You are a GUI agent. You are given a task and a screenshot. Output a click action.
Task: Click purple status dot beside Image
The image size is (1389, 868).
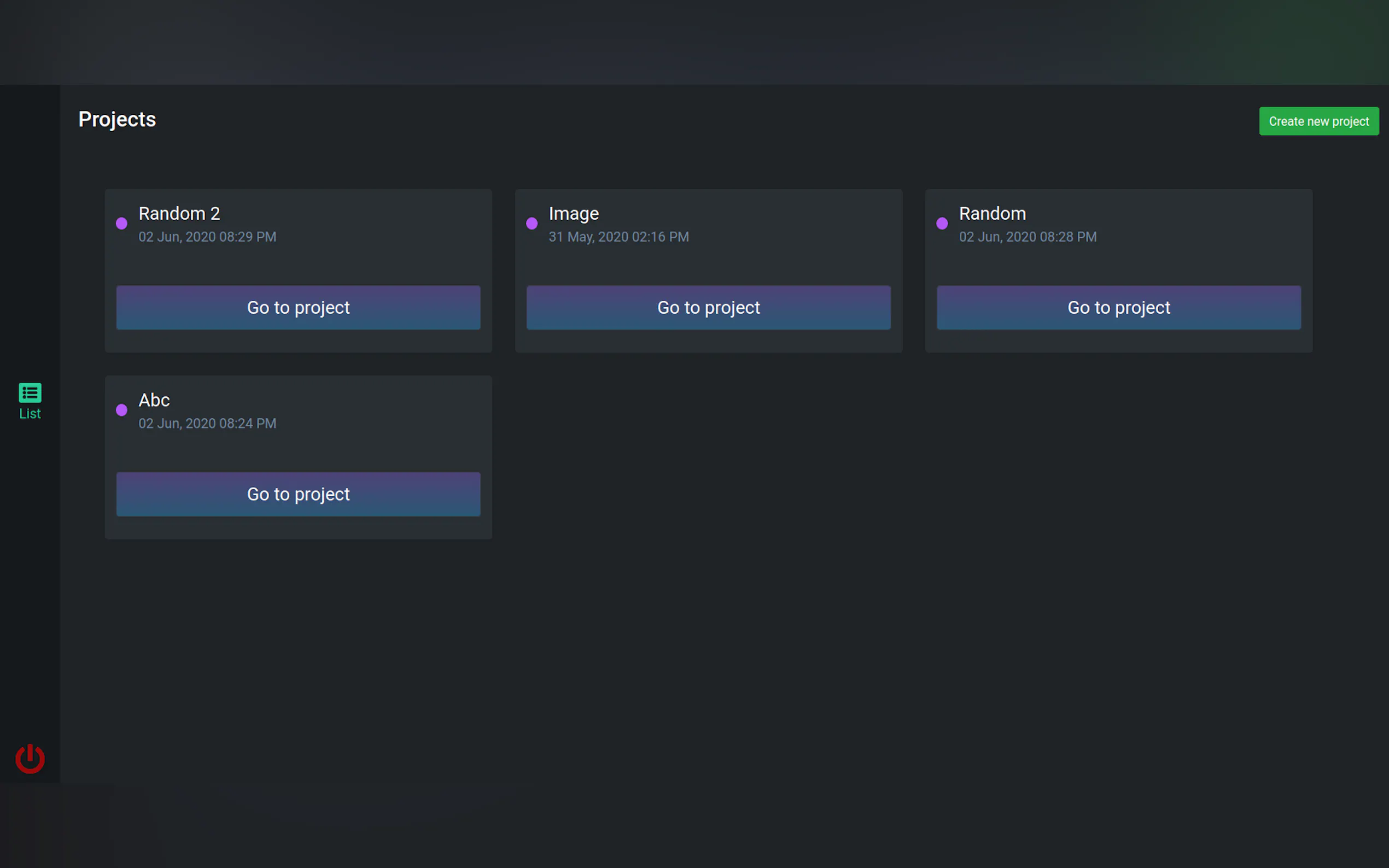pos(532,224)
